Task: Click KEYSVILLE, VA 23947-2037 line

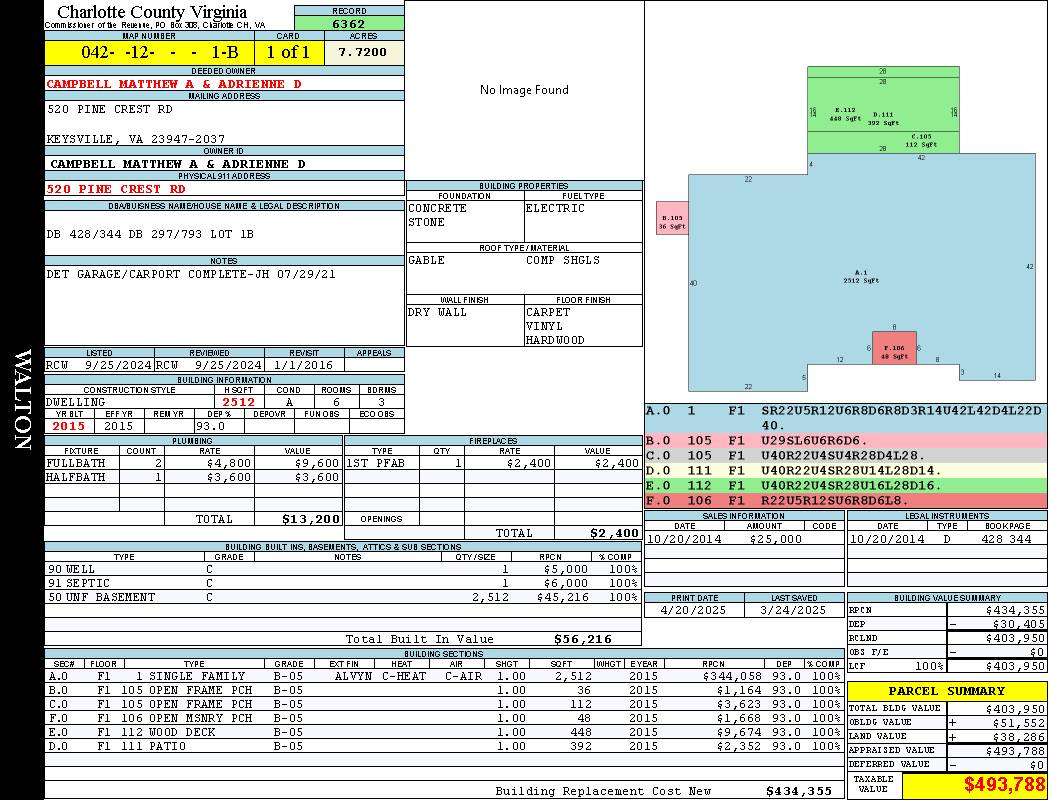Action: pos(136,139)
